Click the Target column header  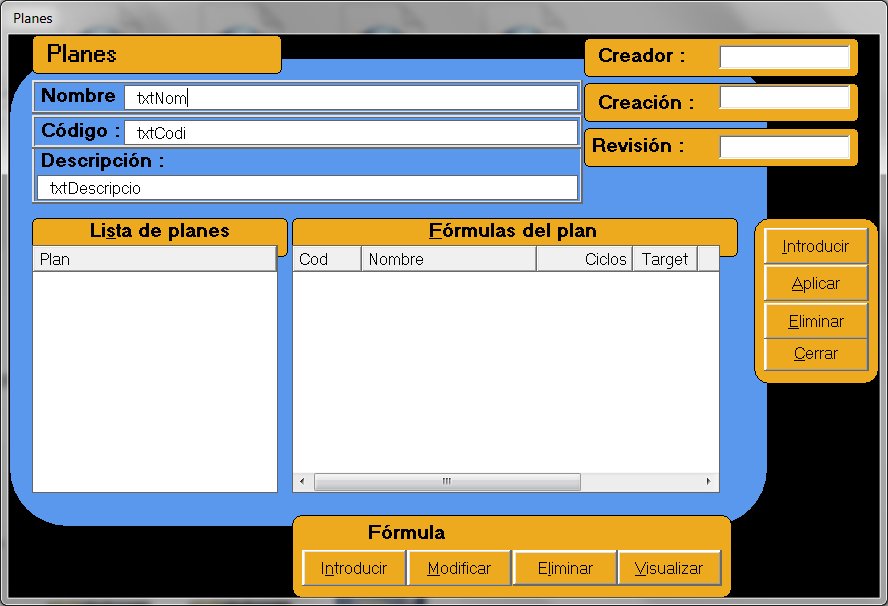pyautogui.click(x=664, y=260)
